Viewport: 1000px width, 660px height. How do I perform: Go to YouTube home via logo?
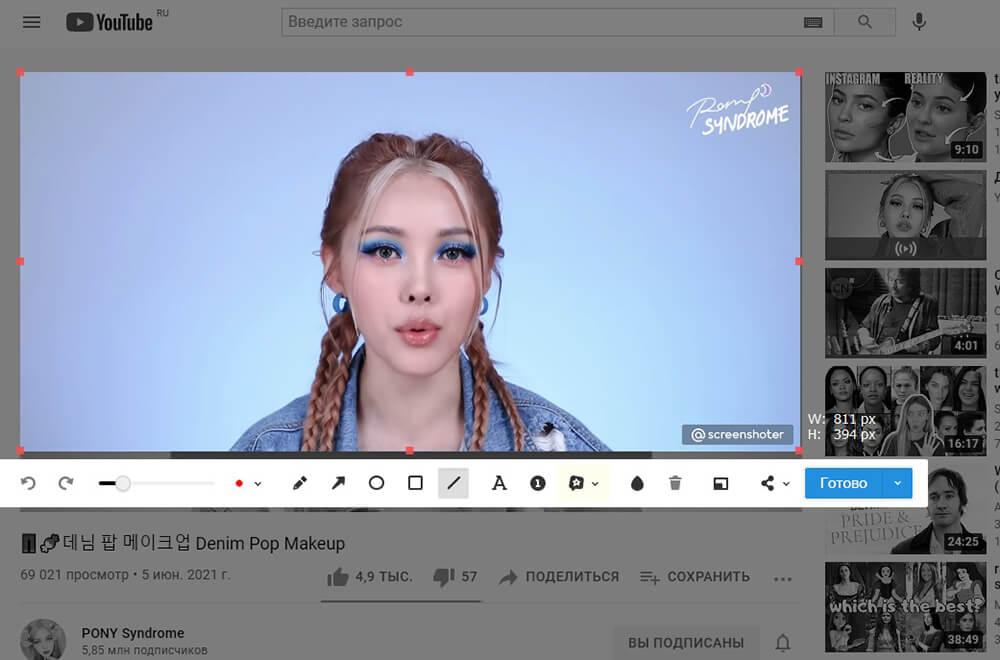coord(109,22)
